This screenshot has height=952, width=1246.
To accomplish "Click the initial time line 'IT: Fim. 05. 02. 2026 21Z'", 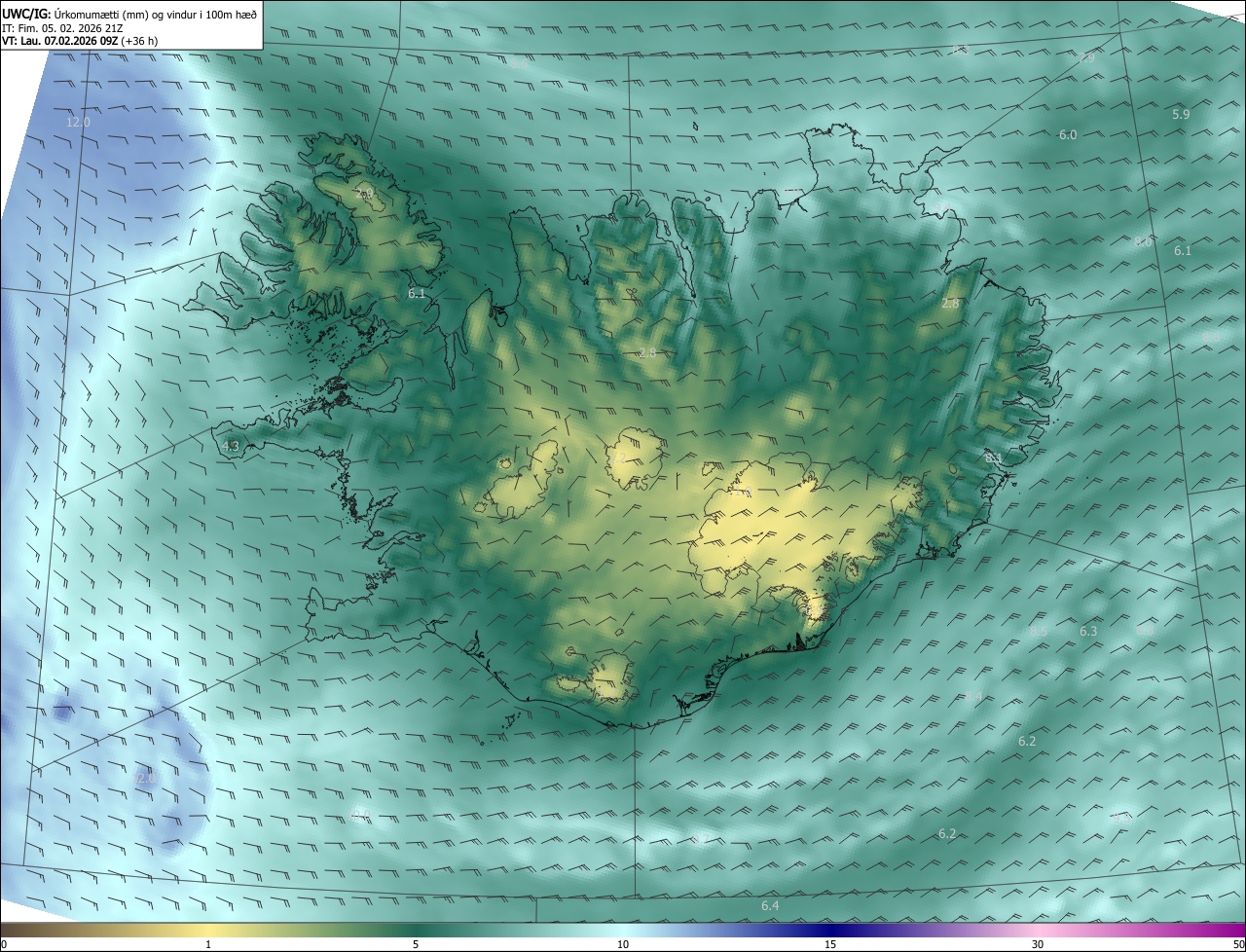I will 62,28.
